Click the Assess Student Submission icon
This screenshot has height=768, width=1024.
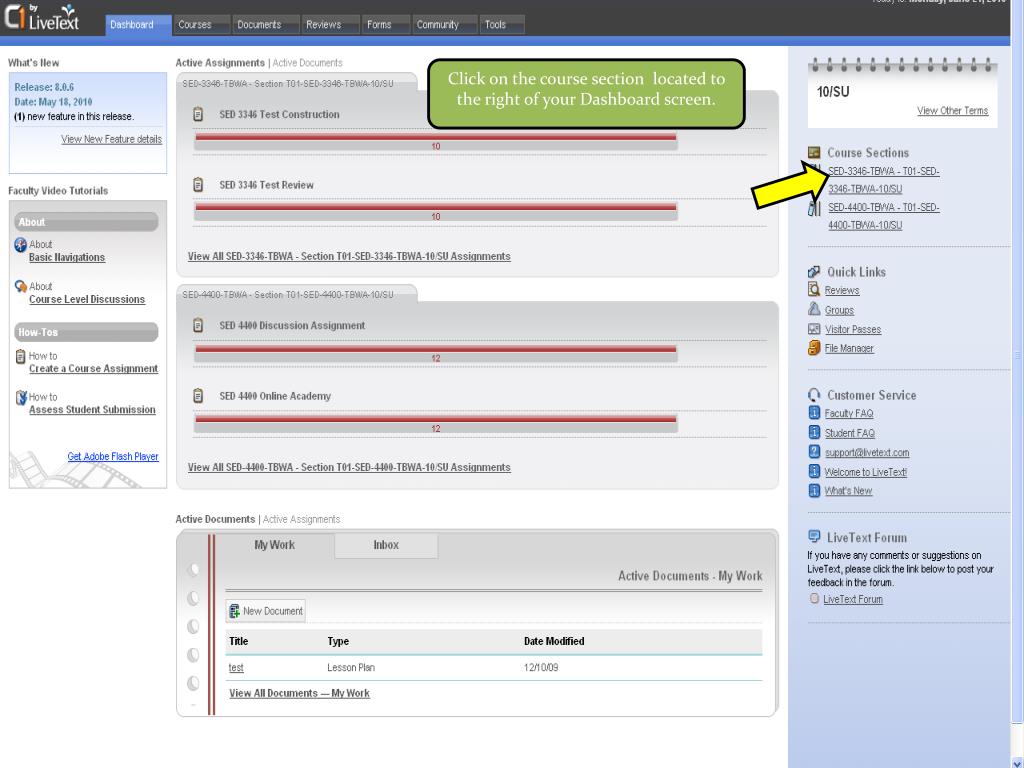click(x=21, y=397)
